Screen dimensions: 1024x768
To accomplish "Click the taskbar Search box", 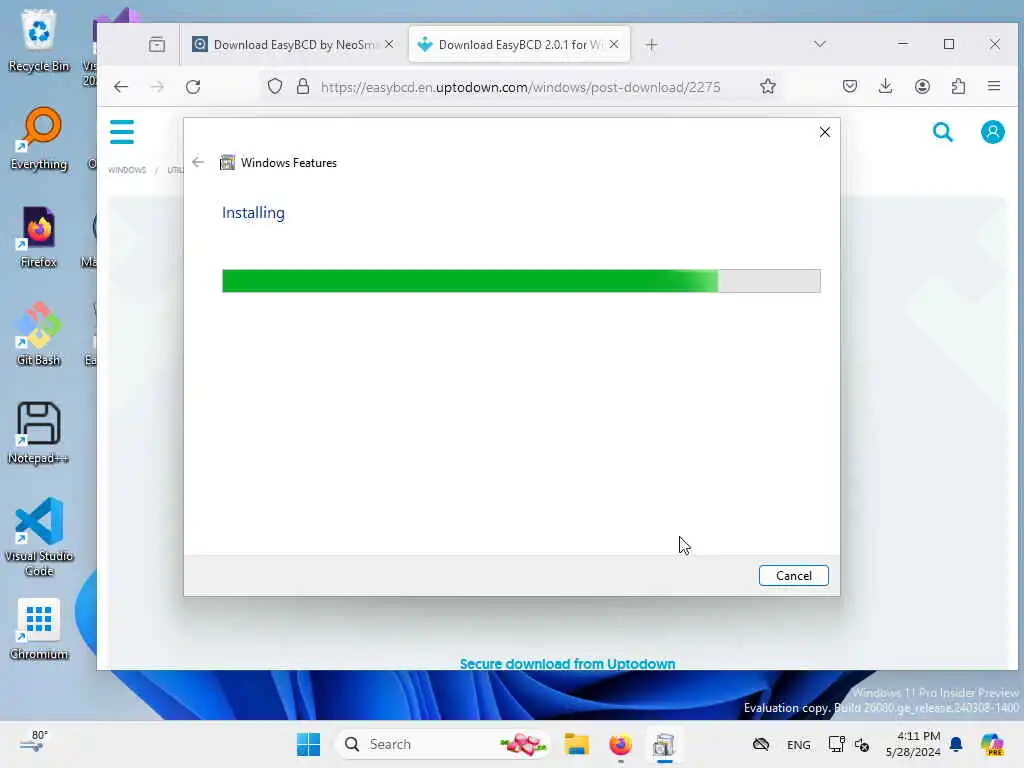I will tap(442, 744).
